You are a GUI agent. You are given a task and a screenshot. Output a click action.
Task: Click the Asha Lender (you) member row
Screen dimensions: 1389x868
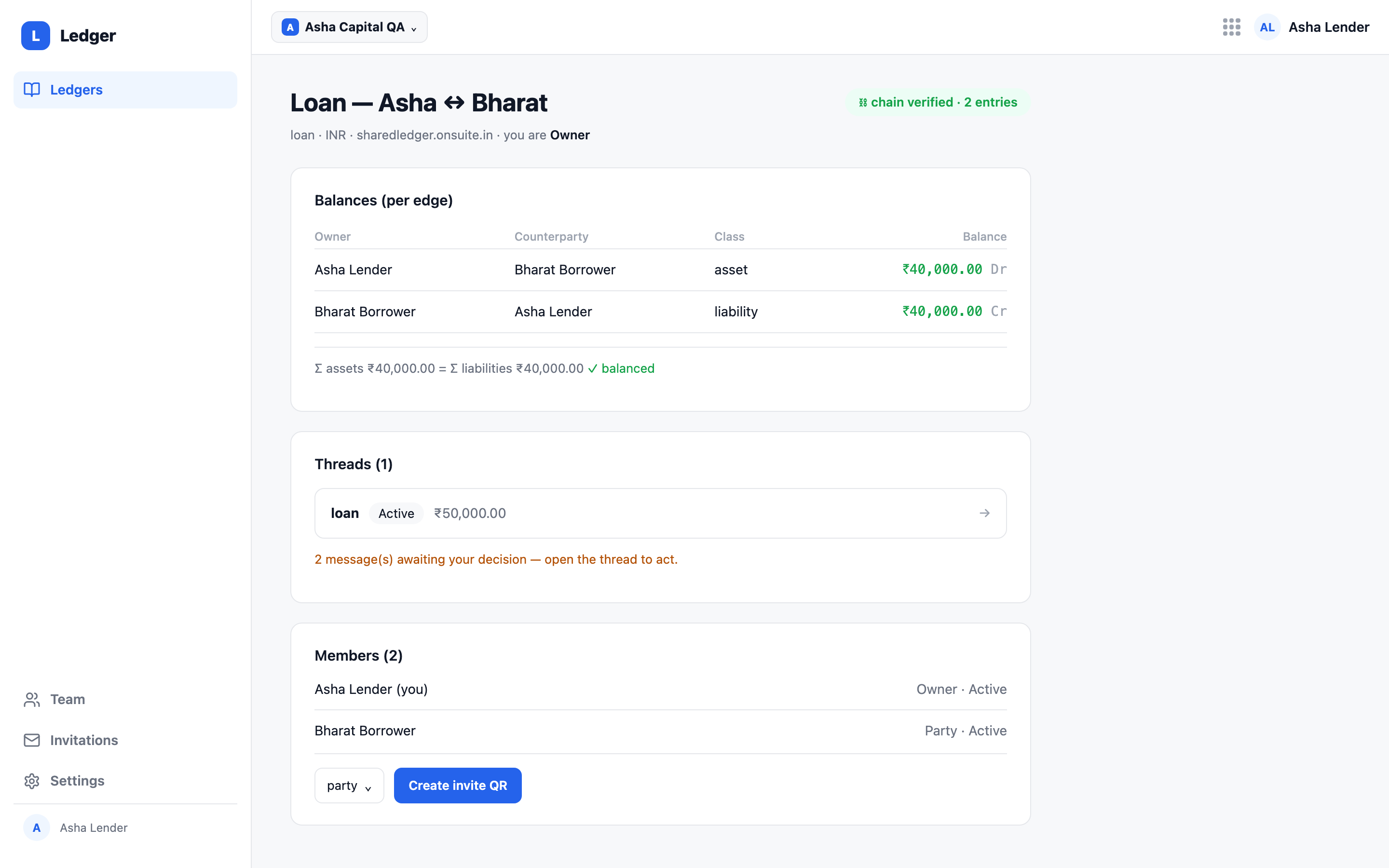click(x=660, y=689)
